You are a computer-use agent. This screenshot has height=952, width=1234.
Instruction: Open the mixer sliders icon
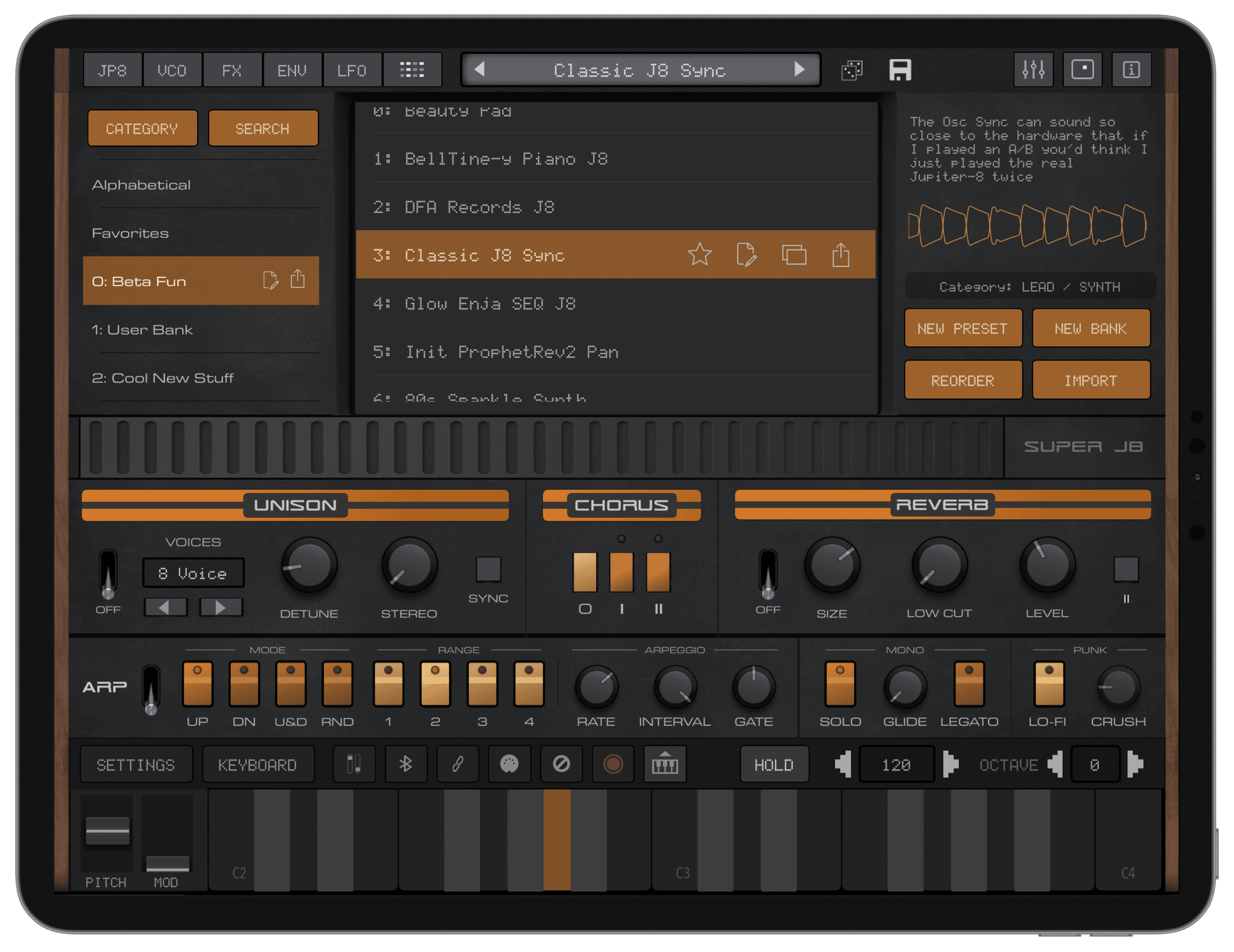[1033, 70]
